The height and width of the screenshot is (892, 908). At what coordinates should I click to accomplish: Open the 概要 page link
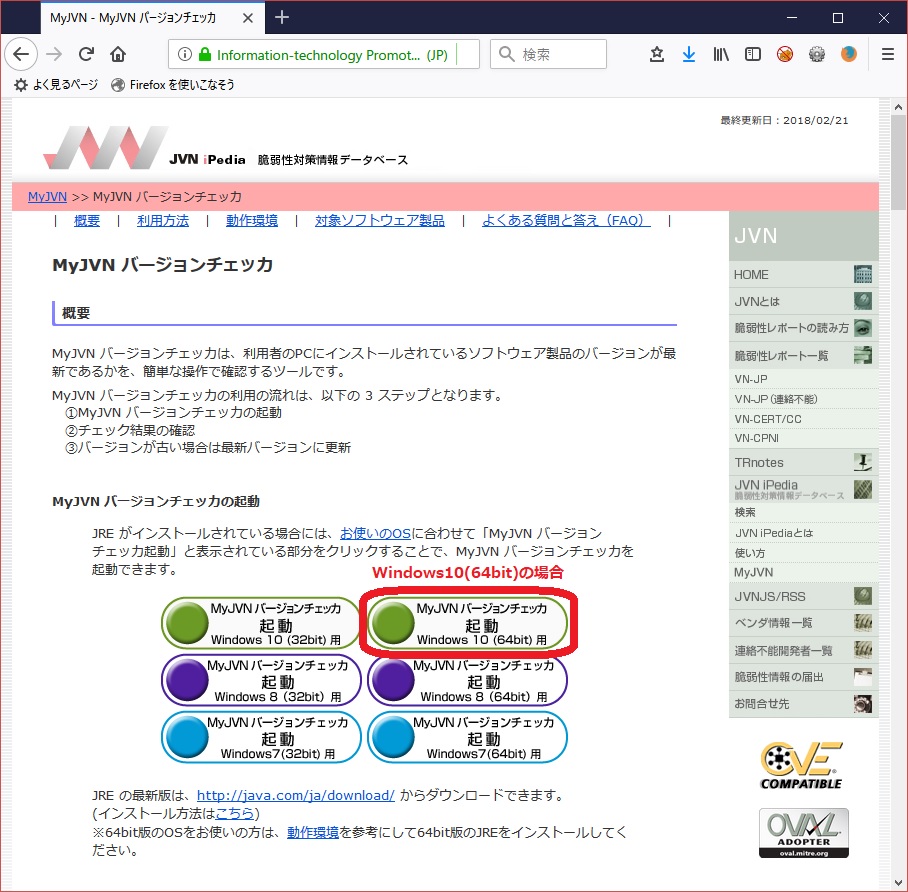coord(87,221)
